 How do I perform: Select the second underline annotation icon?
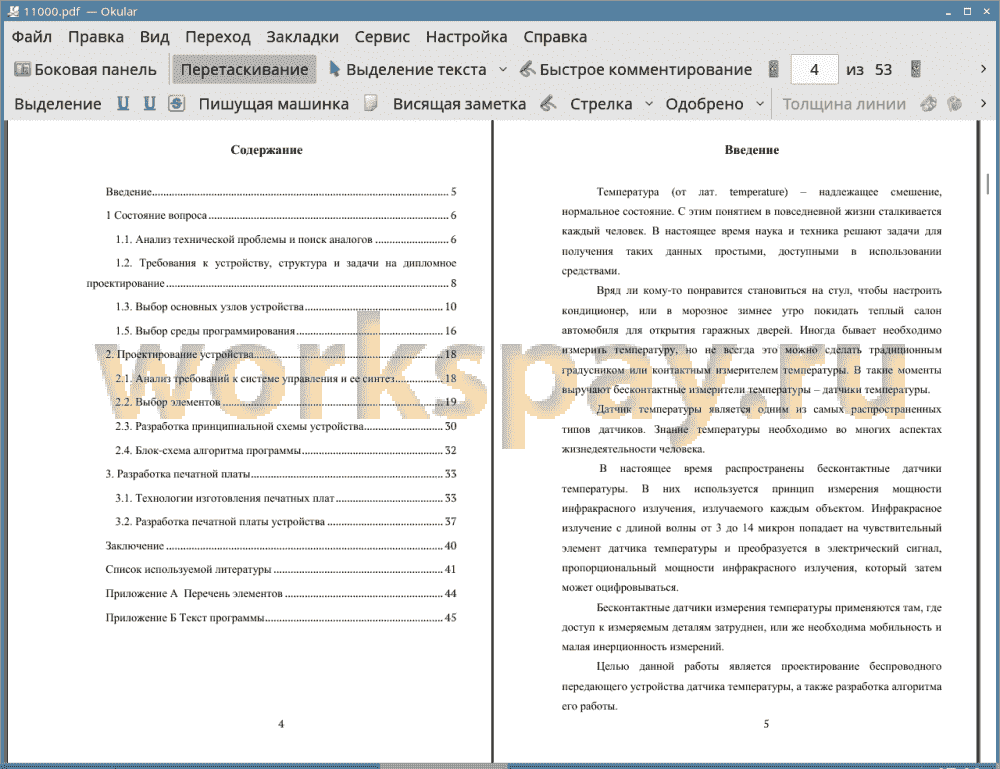pos(149,103)
